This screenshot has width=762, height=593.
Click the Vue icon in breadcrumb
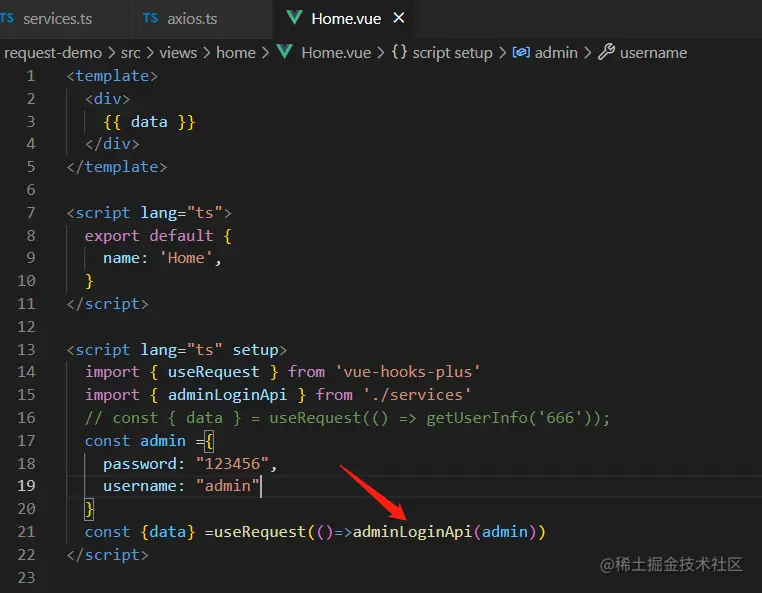tap(284, 52)
